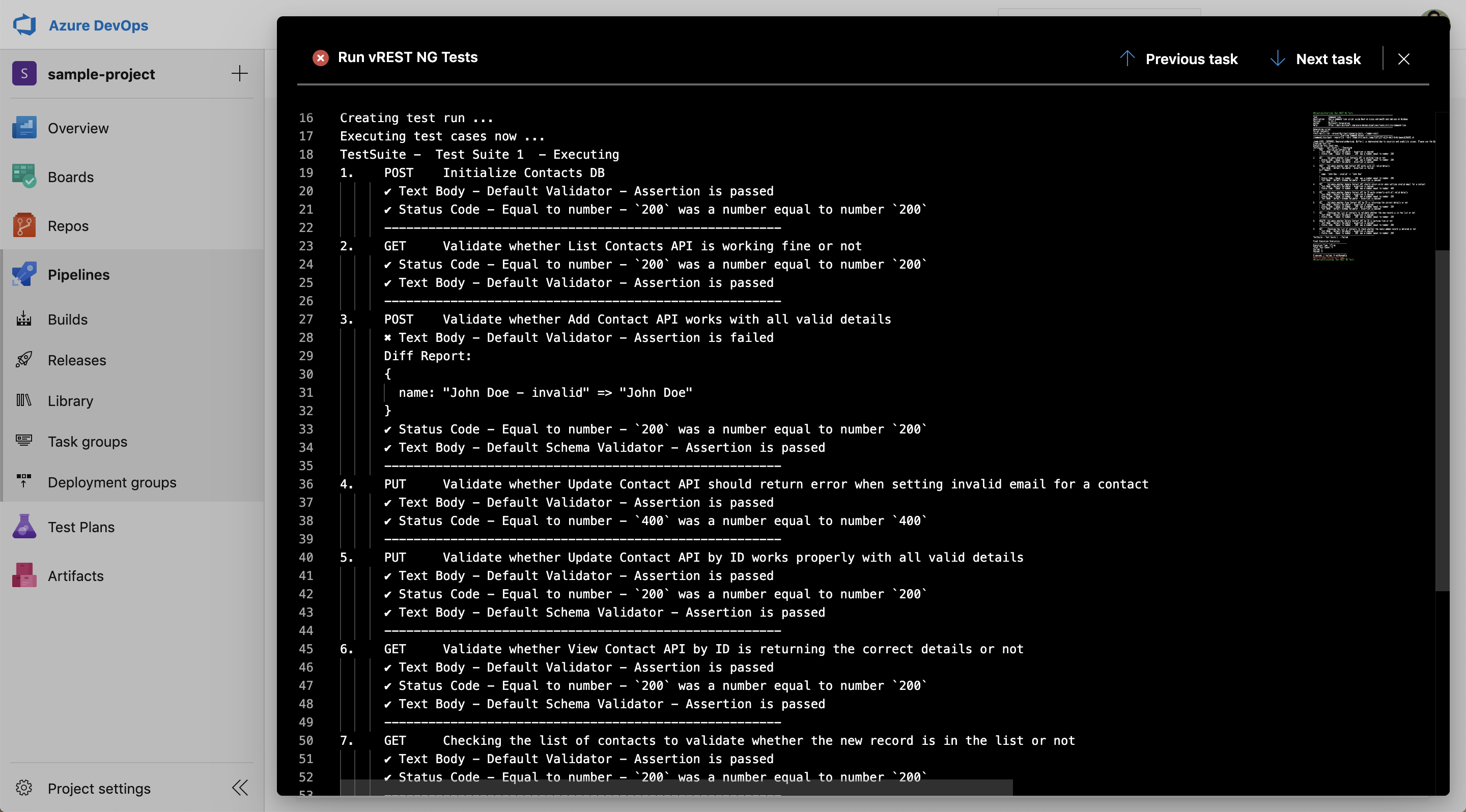
Task: Click the Builds icon
Action: click(x=24, y=319)
